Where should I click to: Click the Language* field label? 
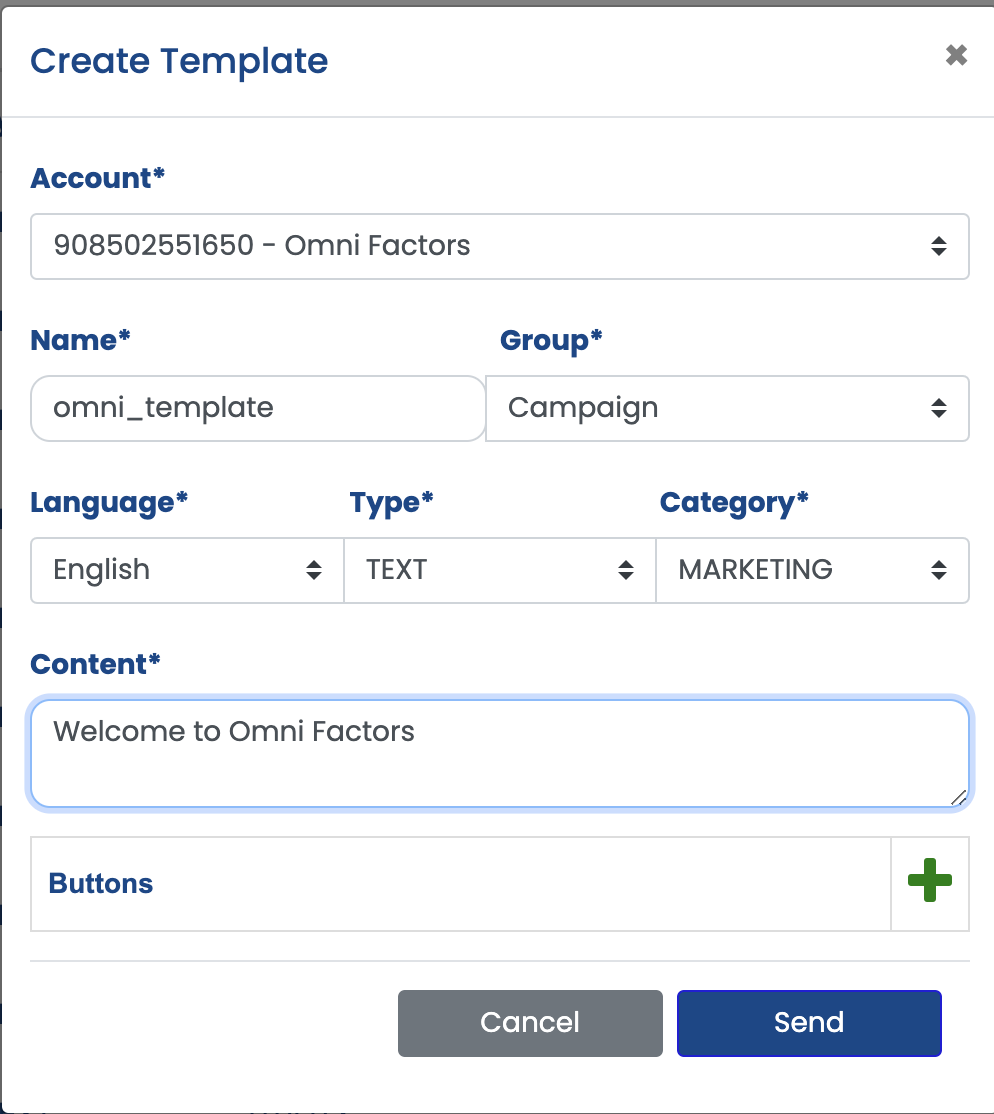(109, 502)
